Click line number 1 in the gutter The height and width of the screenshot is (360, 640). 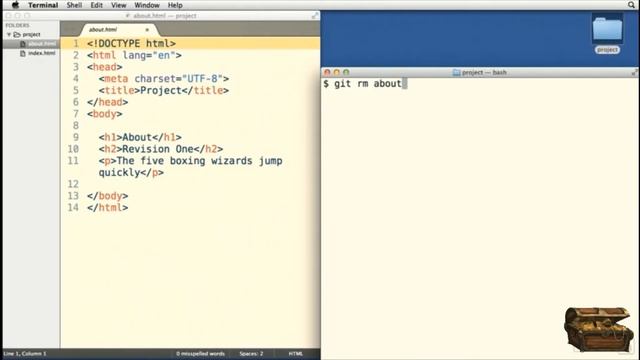pyautogui.click(x=76, y=43)
